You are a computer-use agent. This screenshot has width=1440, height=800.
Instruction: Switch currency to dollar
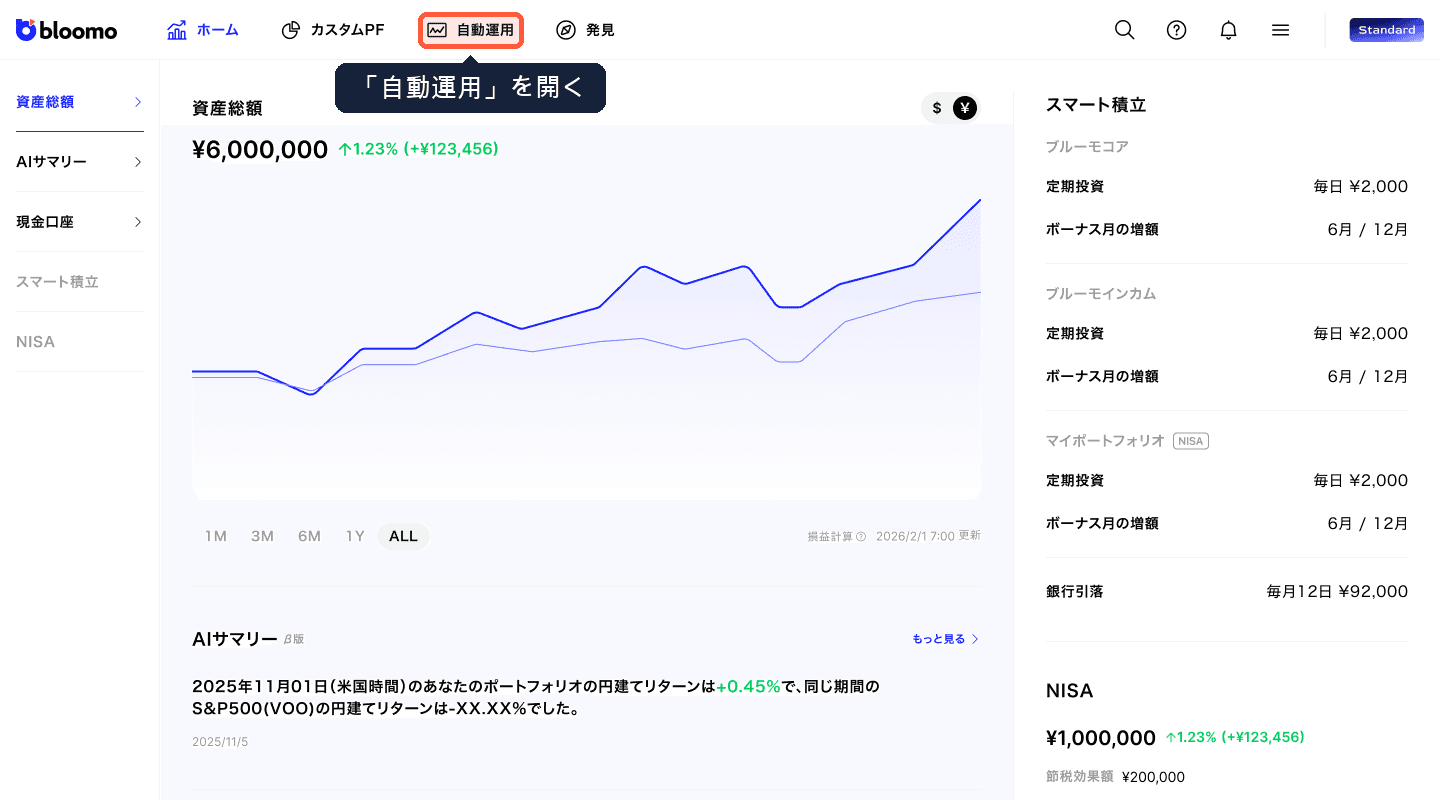point(937,108)
